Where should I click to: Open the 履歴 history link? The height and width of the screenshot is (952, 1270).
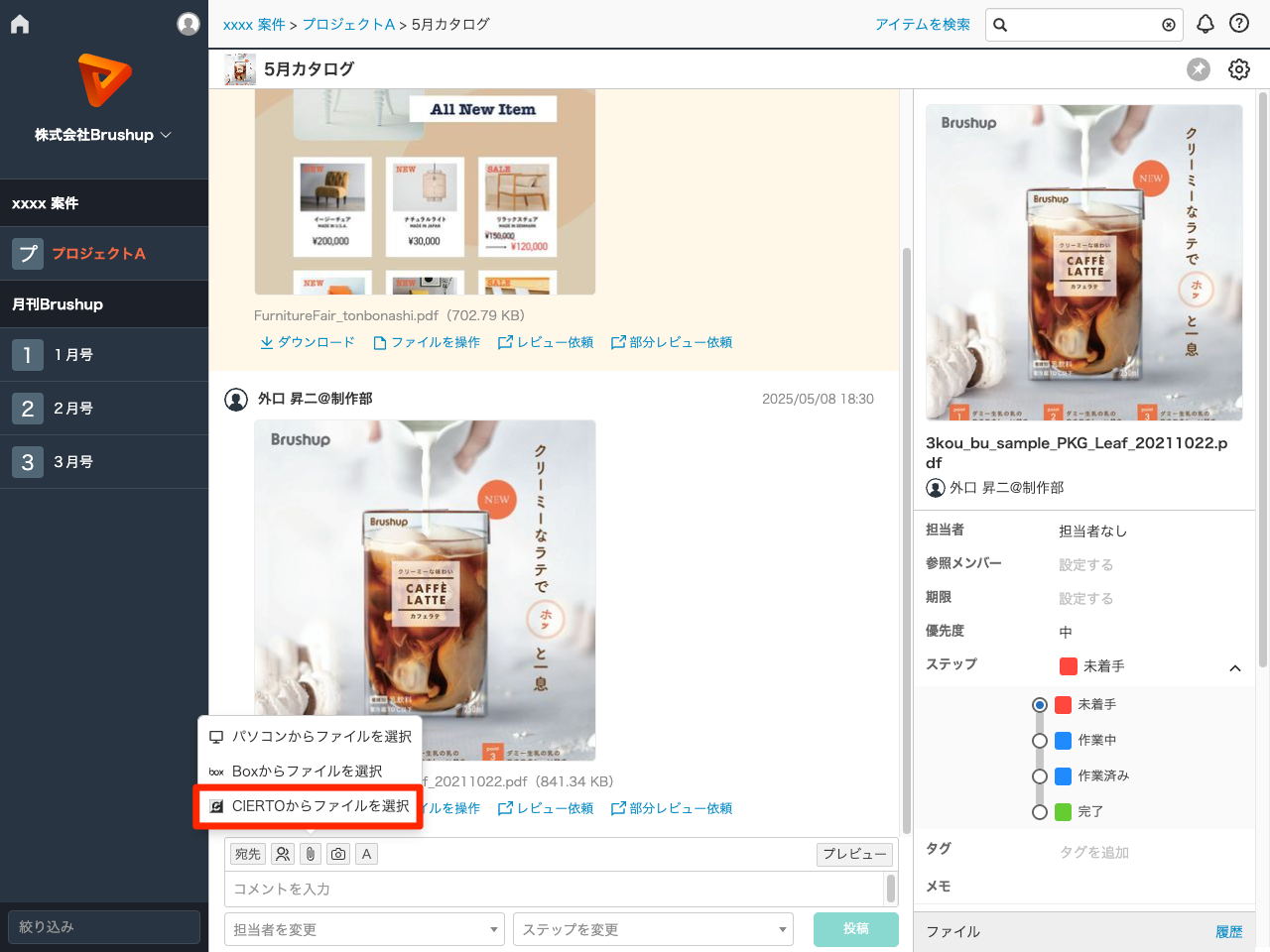[1229, 932]
